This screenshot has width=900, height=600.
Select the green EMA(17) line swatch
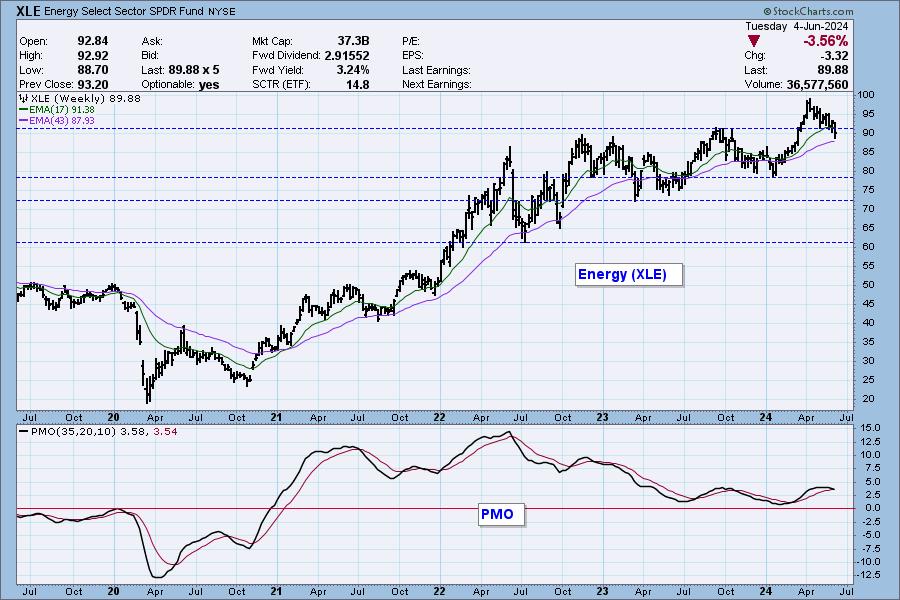(24, 110)
